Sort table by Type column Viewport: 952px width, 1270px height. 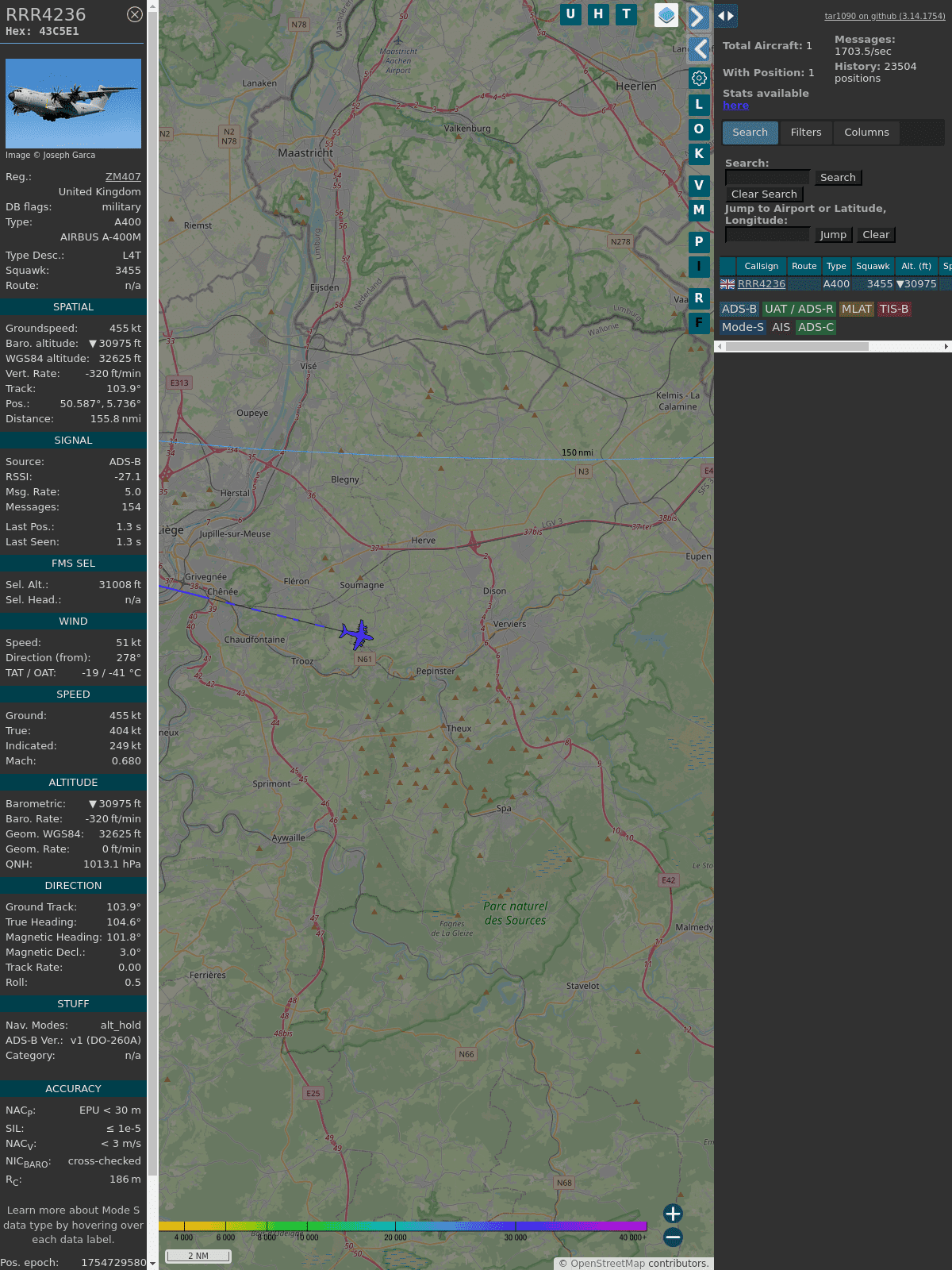836,267
